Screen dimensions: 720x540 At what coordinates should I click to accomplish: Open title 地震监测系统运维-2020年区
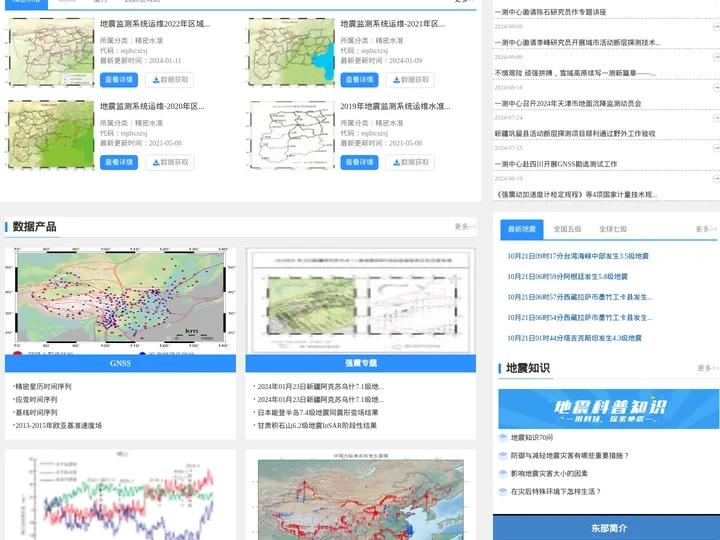(152, 106)
